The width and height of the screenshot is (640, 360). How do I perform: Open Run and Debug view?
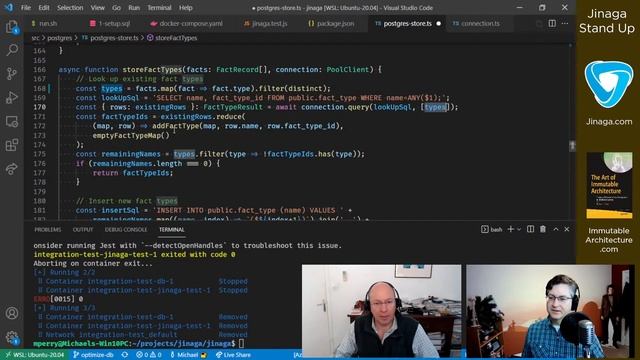(12, 98)
